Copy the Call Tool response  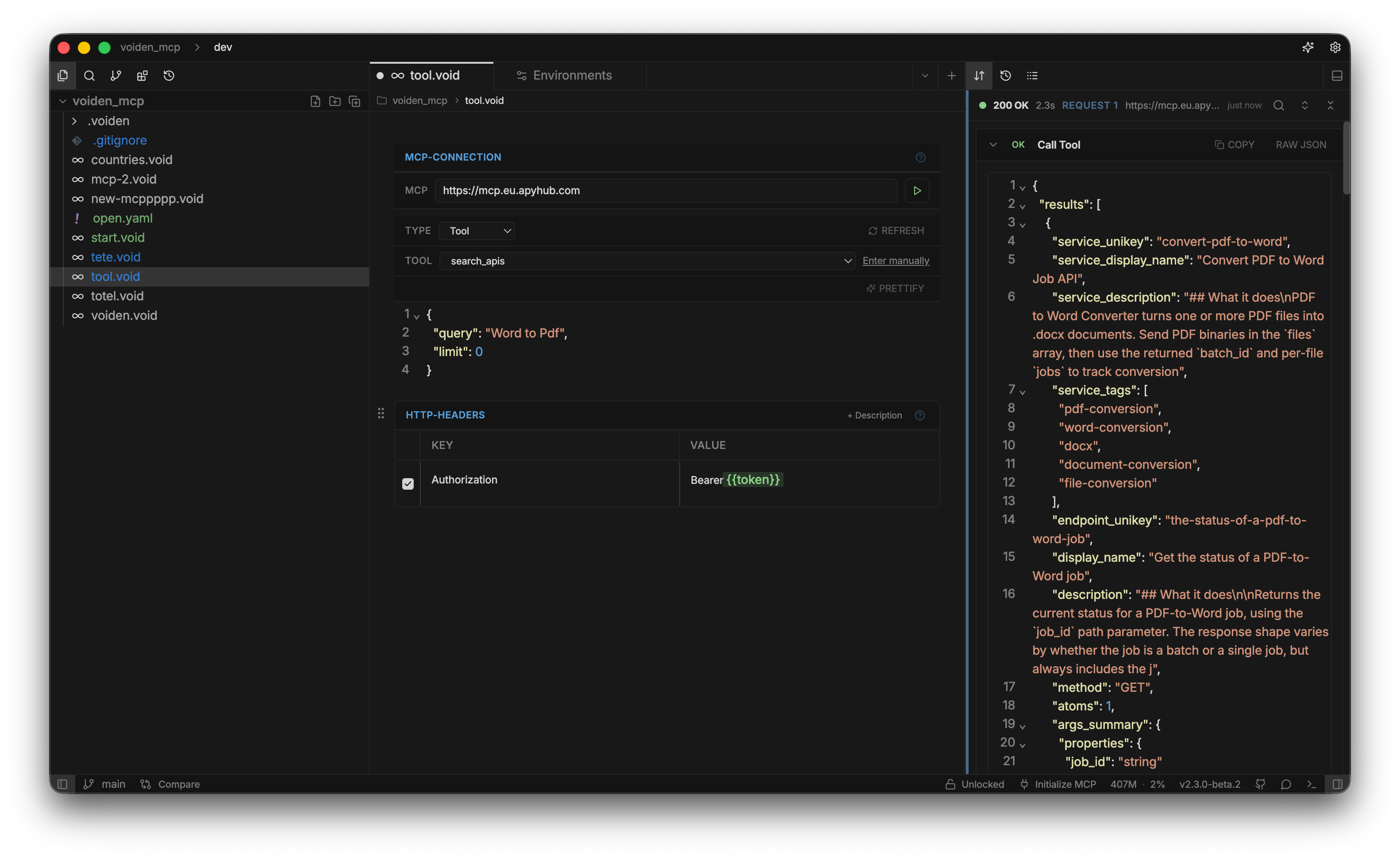(x=1234, y=145)
